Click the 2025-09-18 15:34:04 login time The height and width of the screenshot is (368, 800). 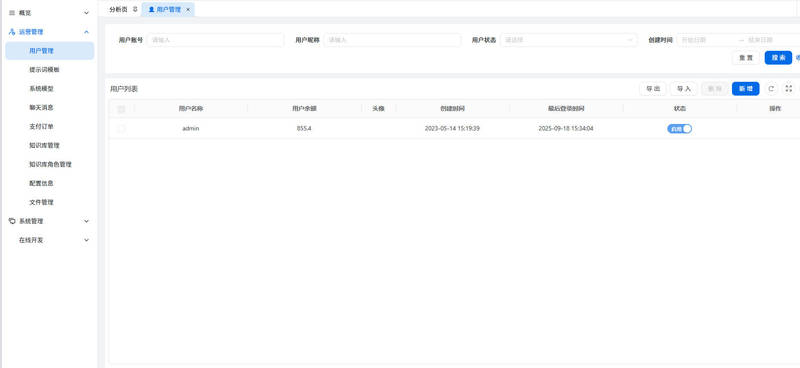(566, 129)
